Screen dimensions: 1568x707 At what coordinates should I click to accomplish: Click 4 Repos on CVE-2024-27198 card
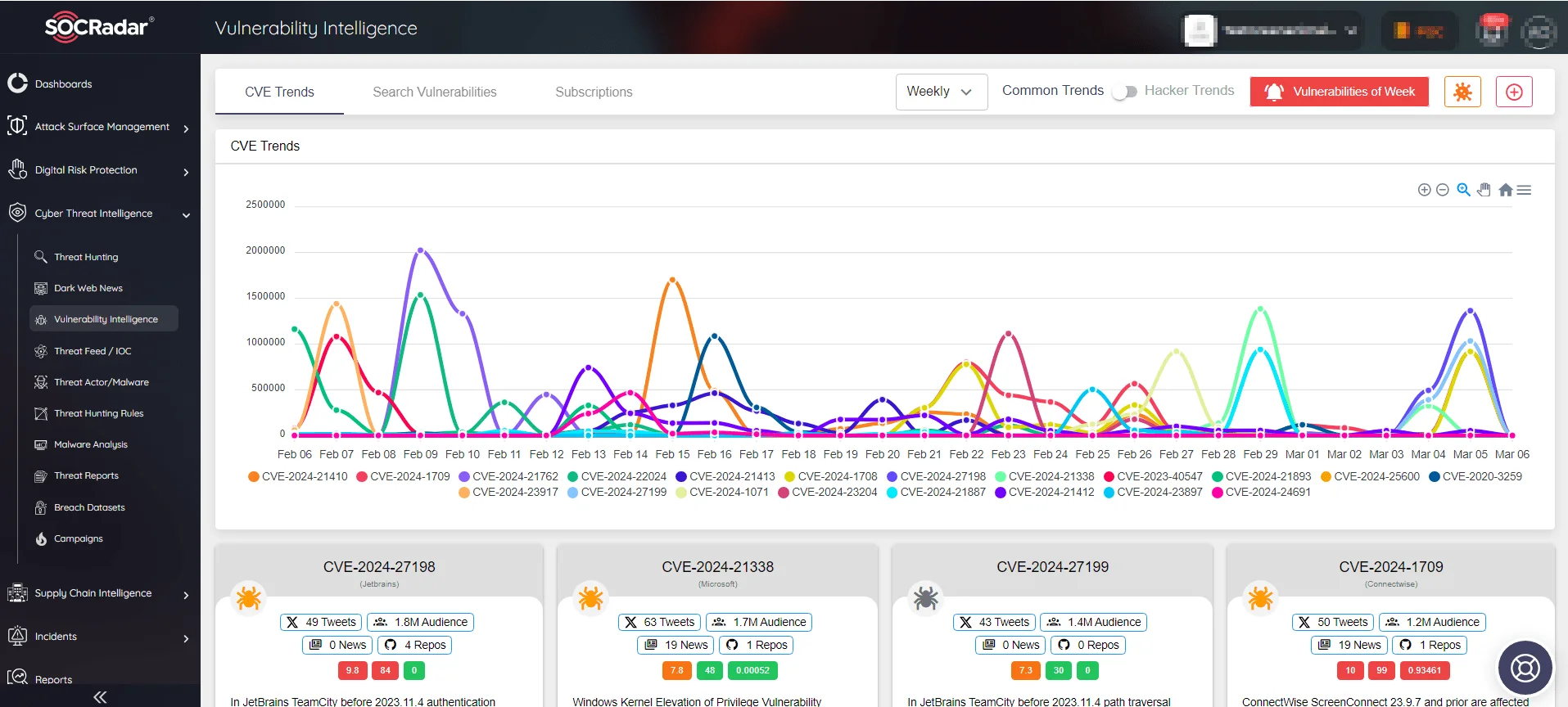point(414,645)
